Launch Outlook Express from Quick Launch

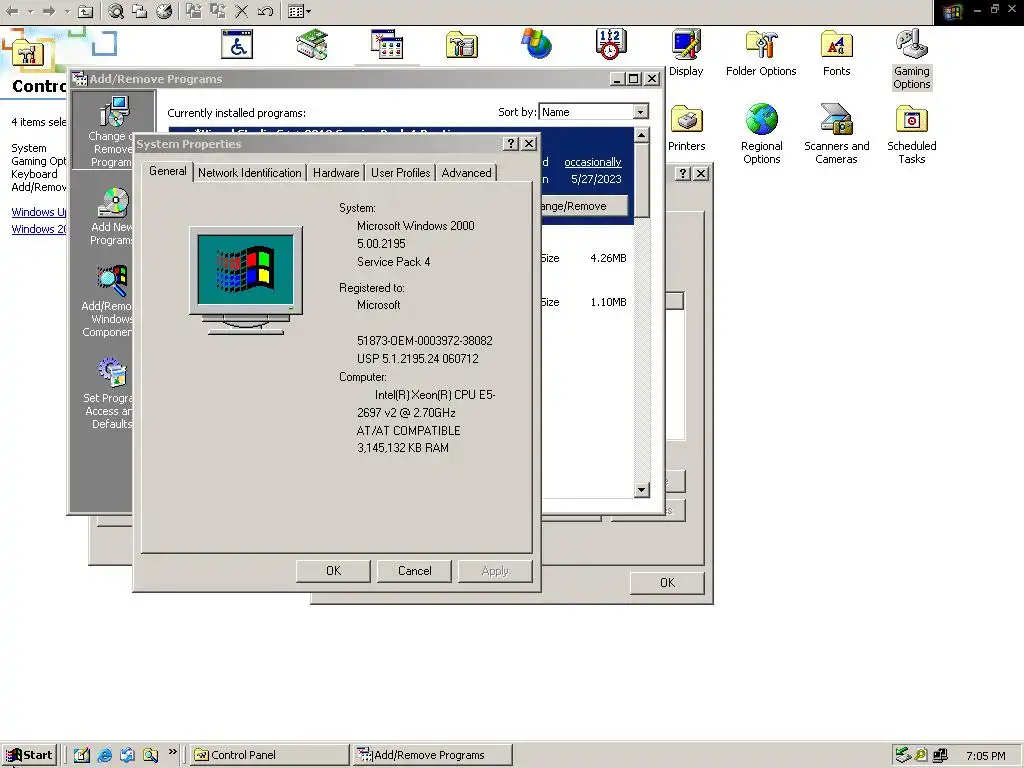[x=127, y=755]
